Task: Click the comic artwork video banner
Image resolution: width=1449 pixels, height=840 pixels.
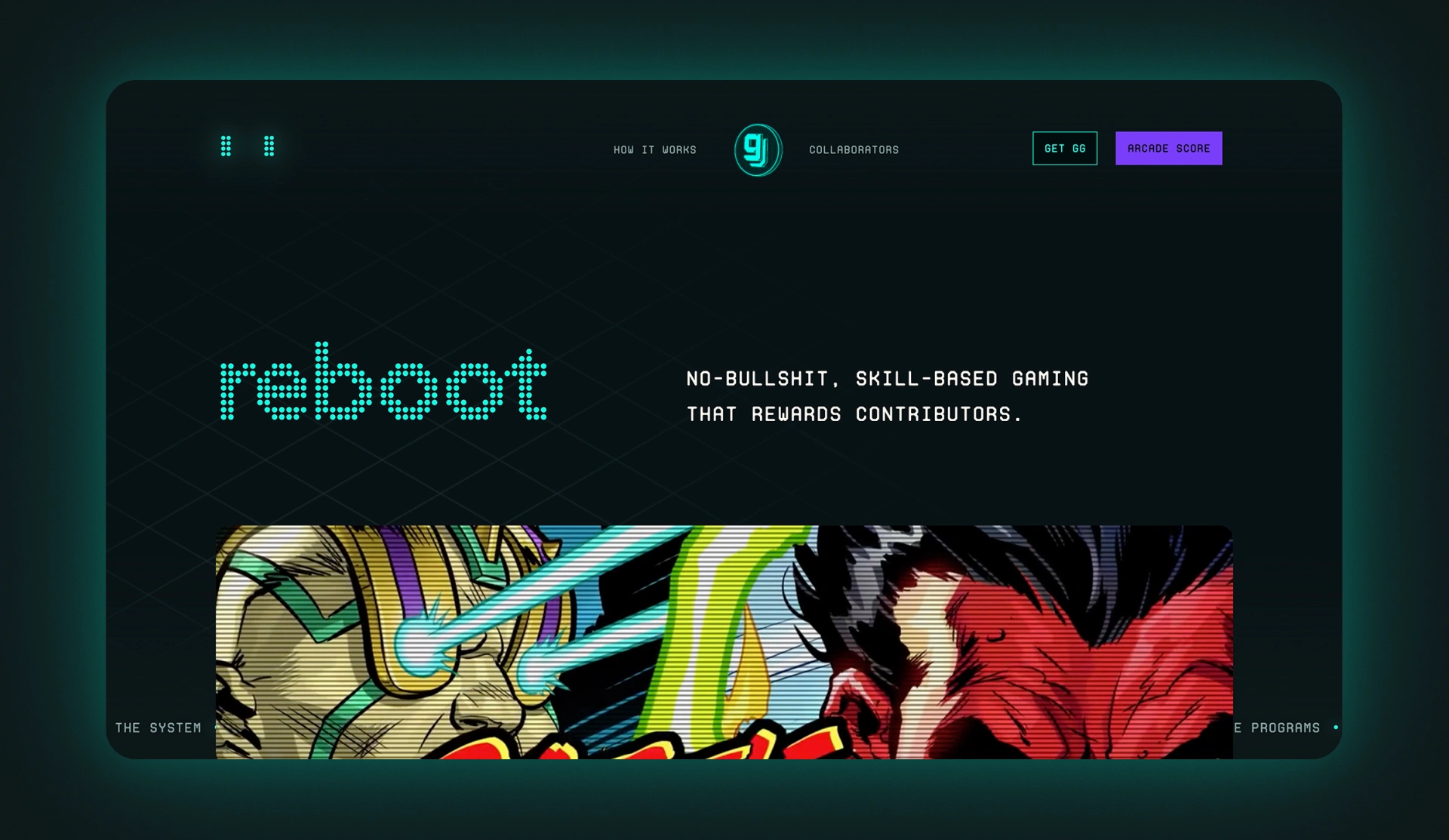Action: [x=724, y=642]
